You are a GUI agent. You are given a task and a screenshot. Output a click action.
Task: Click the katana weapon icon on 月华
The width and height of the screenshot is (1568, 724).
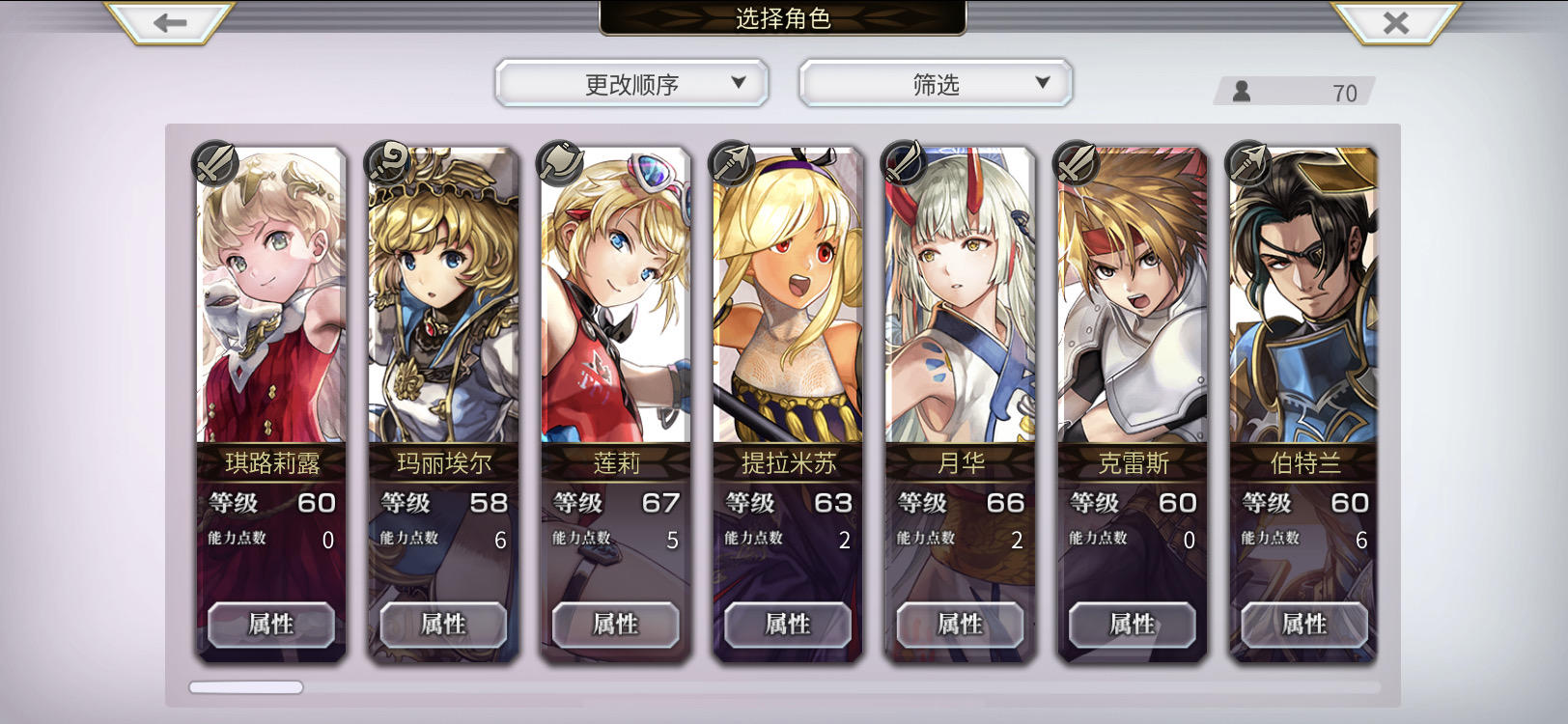(x=904, y=163)
